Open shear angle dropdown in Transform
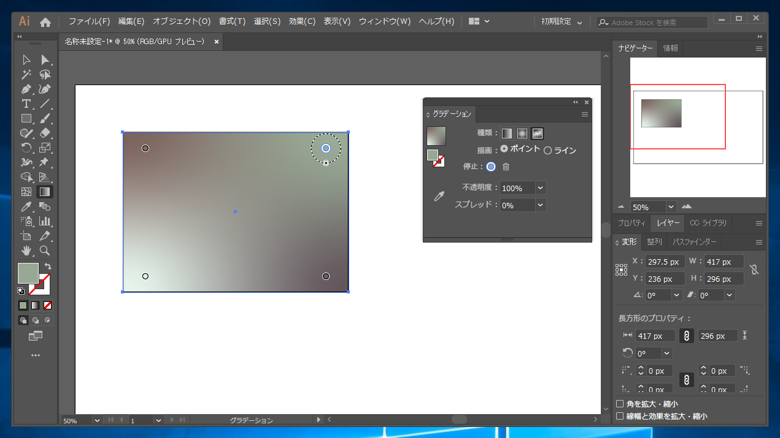Viewport: 780px width, 438px height. (729, 295)
